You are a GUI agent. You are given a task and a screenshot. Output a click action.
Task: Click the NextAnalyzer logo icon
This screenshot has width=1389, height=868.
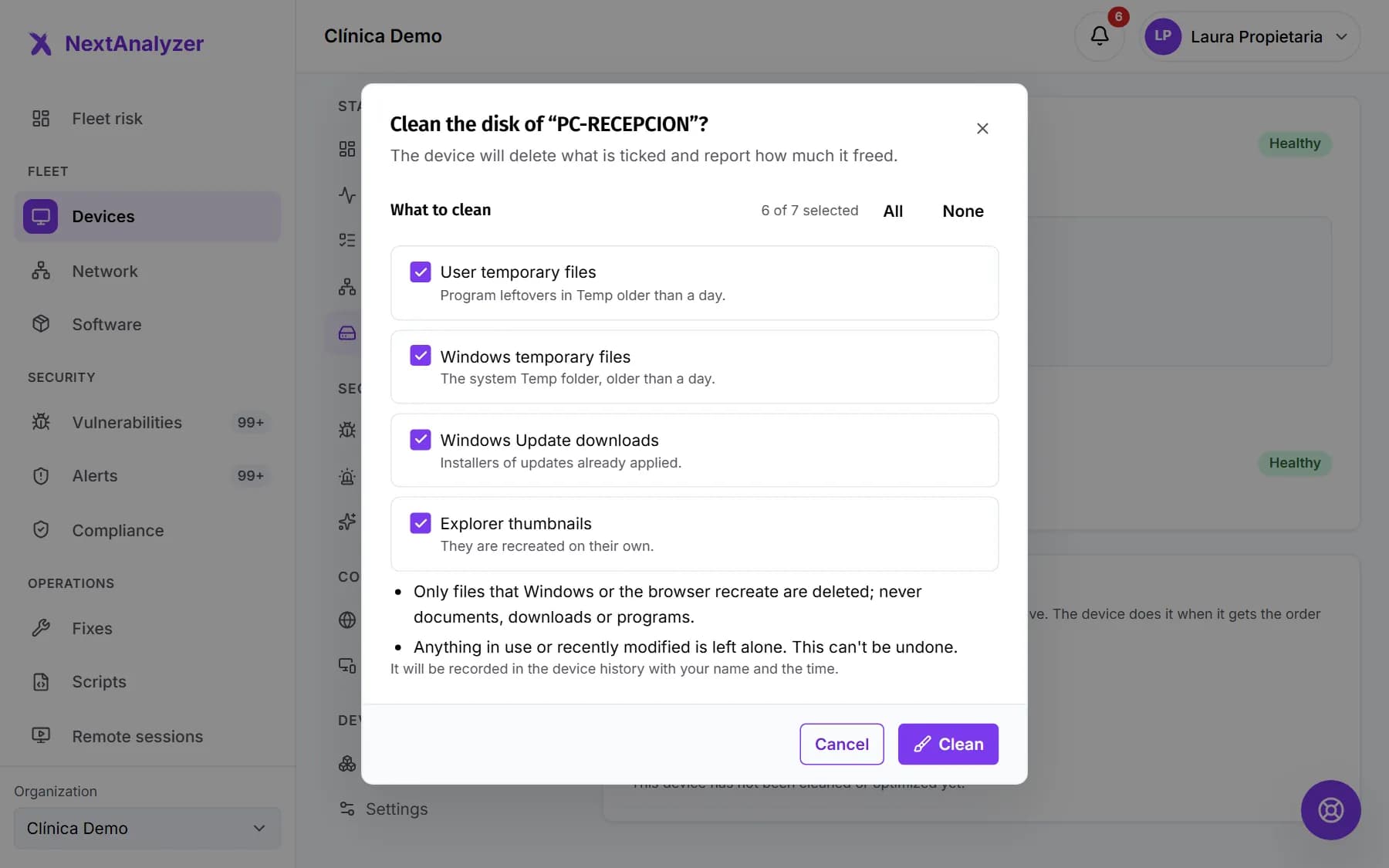pyautogui.click(x=40, y=43)
